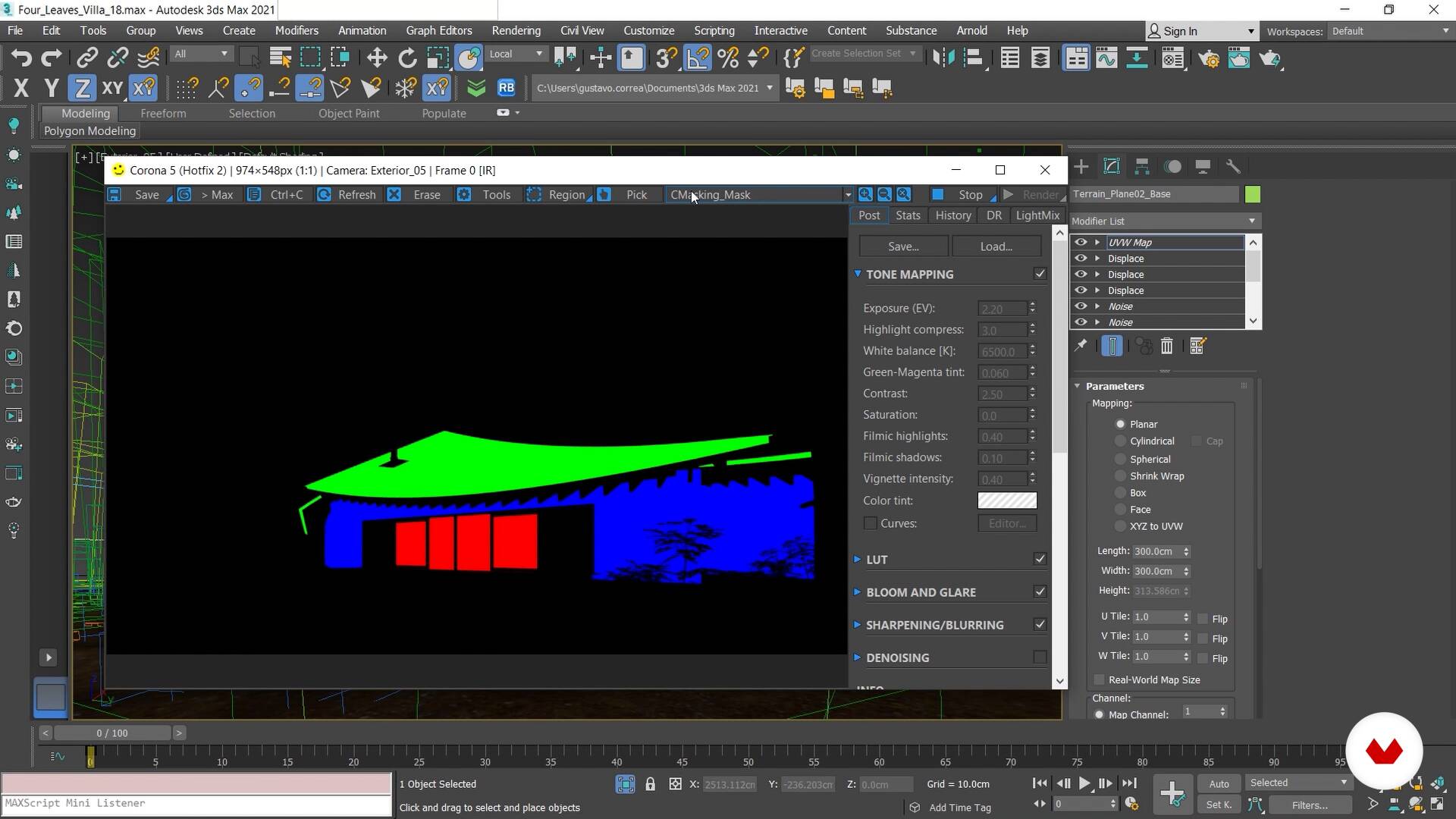Viewport: 1456px width, 819px height.
Task: Hide the UVW Map modifier eye
Action: tap(1081, 242)
